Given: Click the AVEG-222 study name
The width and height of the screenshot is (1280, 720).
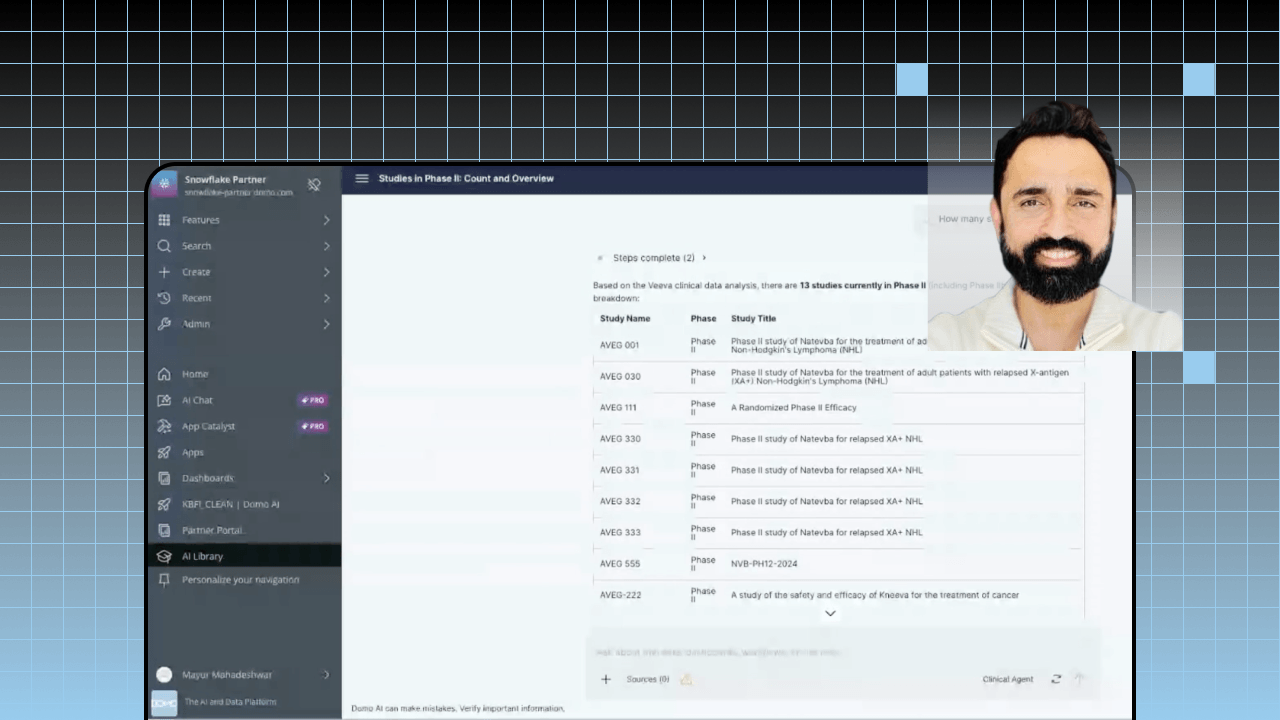Looking at the screenshot, I should 621,595.
